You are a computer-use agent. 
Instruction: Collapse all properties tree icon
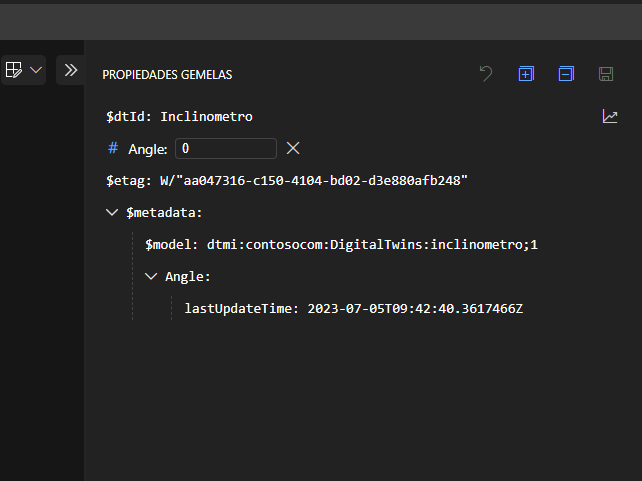pyautogui.click(x=566, y=74)
